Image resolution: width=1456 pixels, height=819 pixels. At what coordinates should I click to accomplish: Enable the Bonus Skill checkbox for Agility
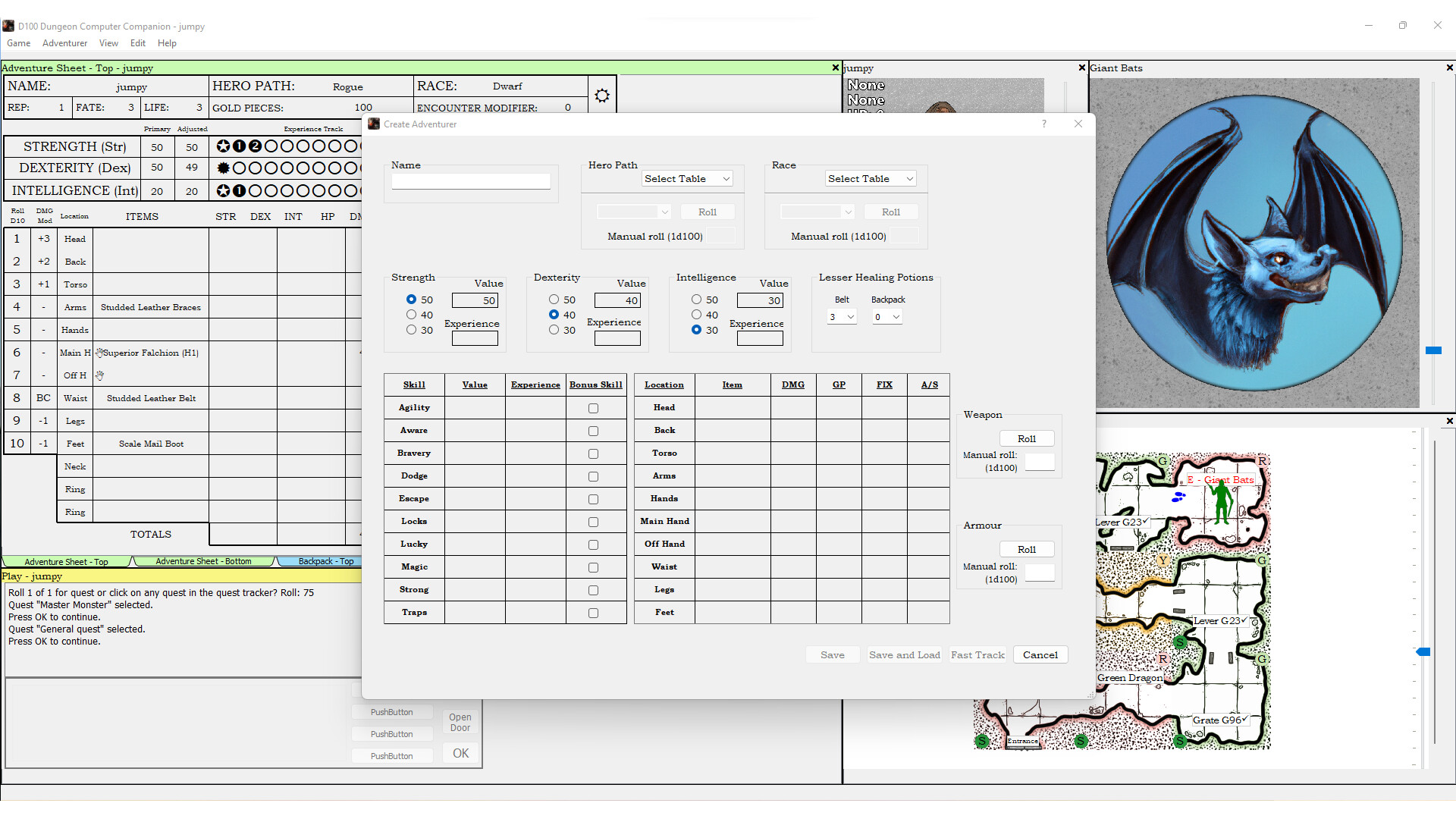[593, 408]
